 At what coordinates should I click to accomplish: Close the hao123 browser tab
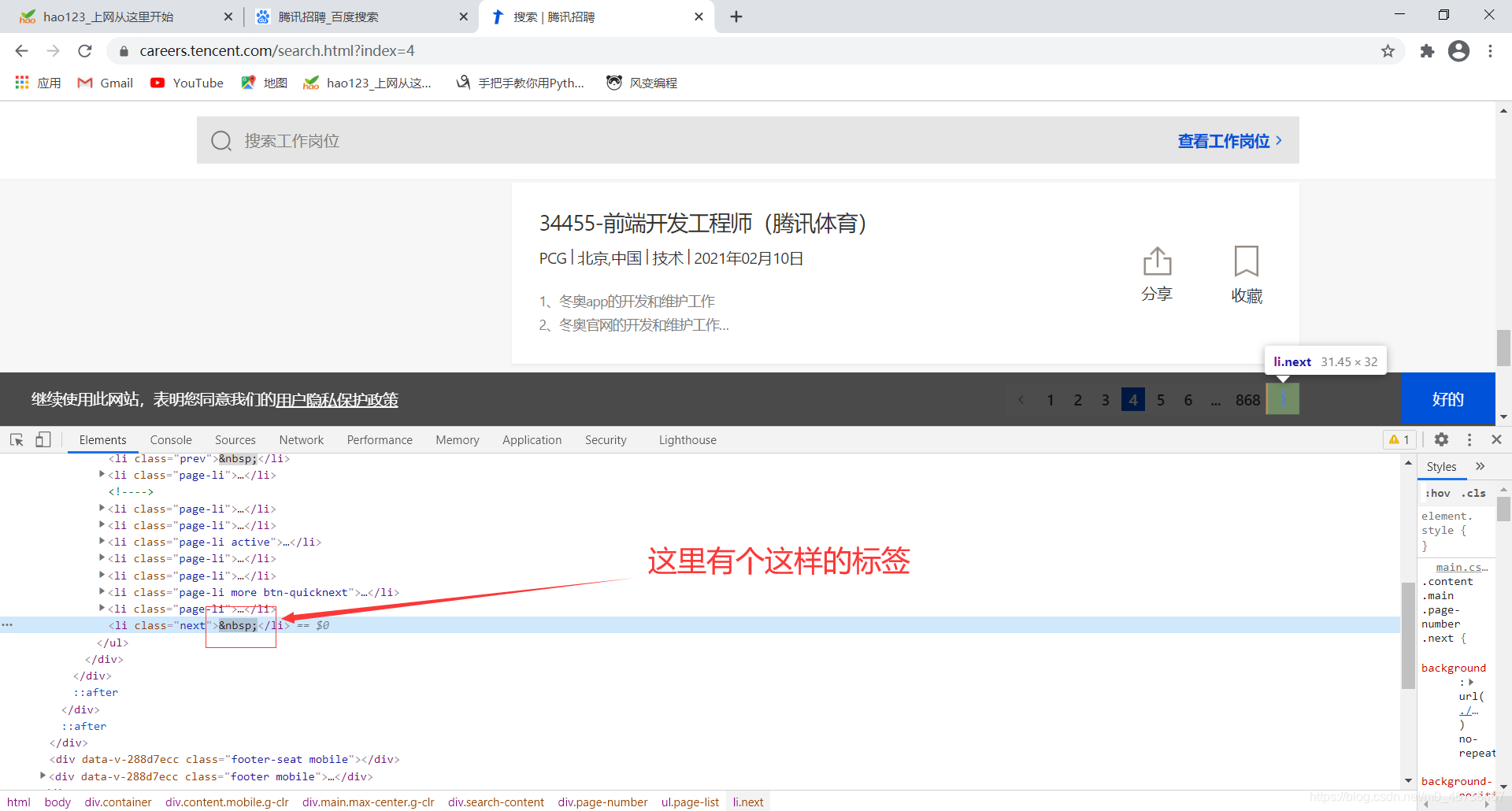(228, 17)
